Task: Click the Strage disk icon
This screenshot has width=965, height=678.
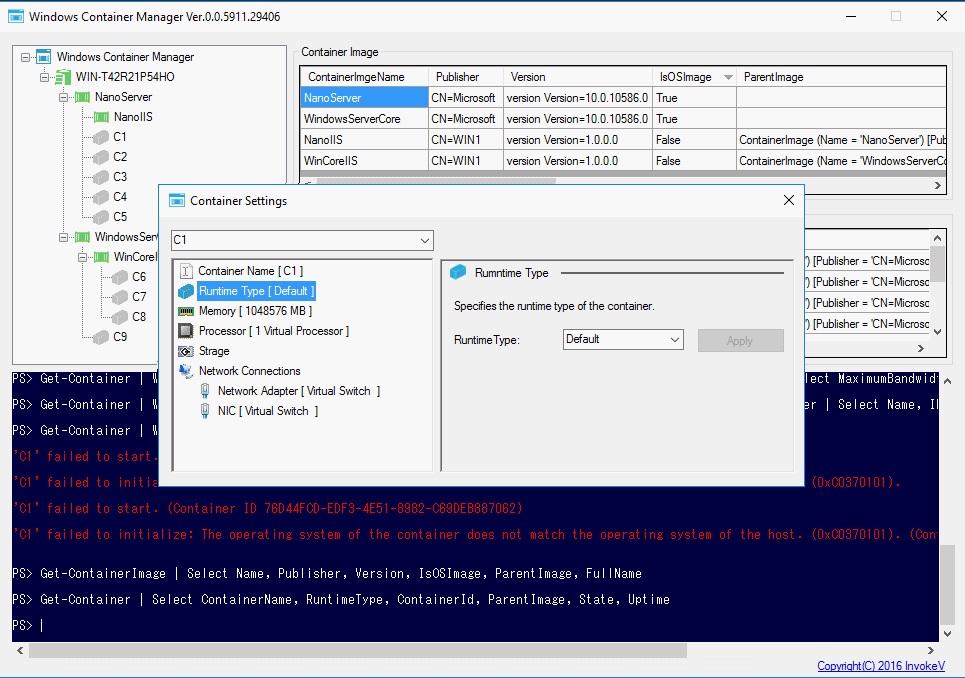Action: pos(186,351)
